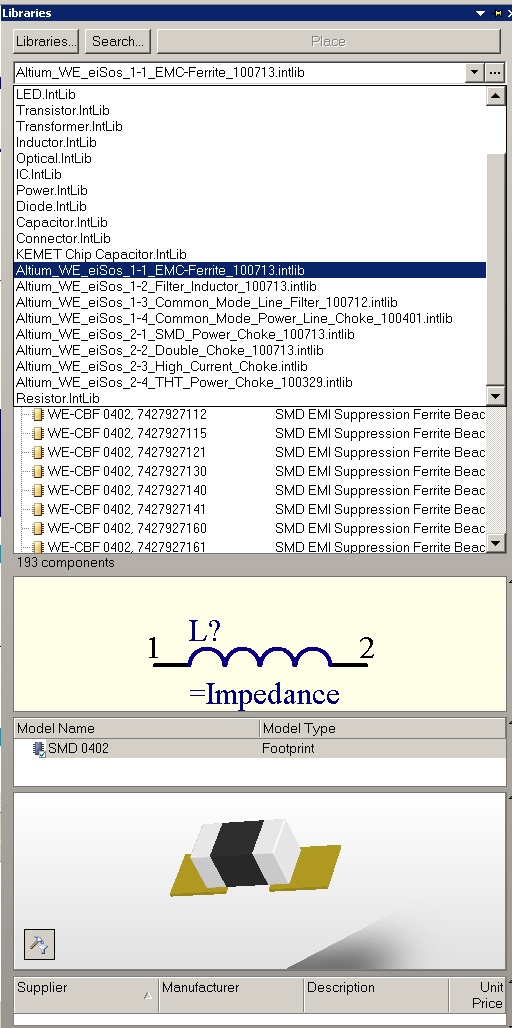The image size is (512, 1028).
Task: Click description of 7427927115 row
Action: click(380, 433)
